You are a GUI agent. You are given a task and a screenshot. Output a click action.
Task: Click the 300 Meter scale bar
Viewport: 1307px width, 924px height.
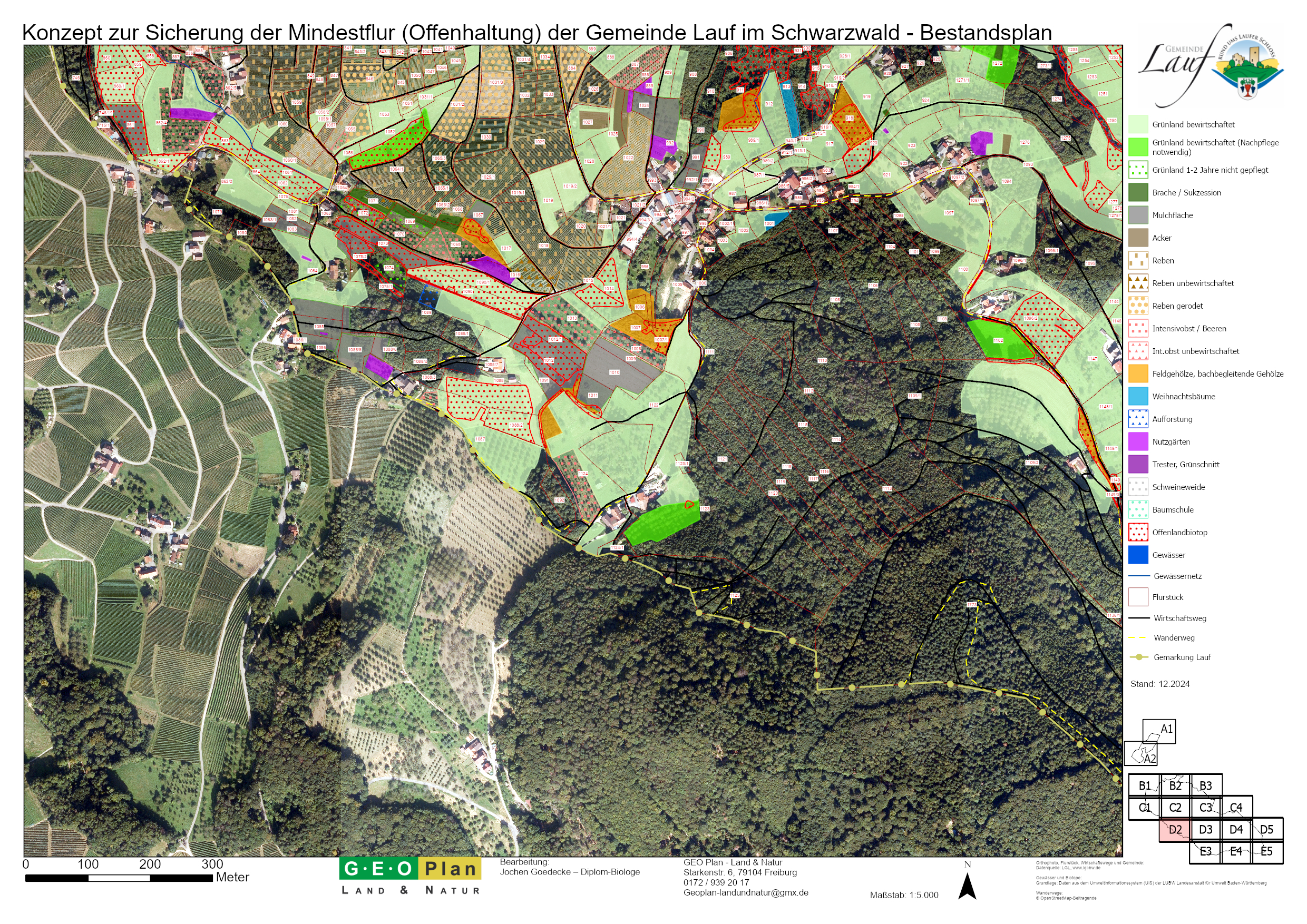(119, 878)
